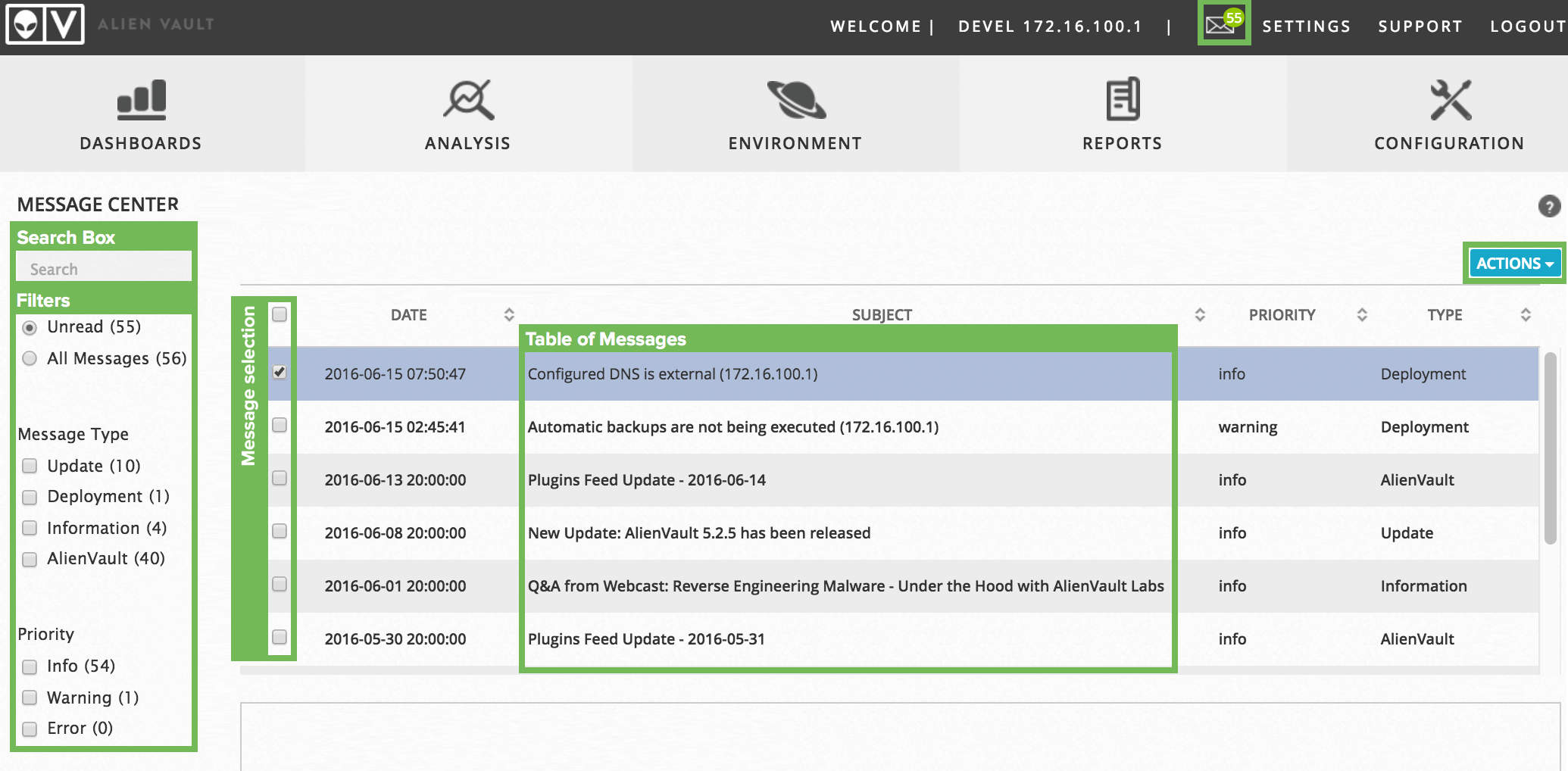Screen dimensions: 1568x771
Task: Open the Plugins Feed Update - 2016-06-14 message
Action: pos(647,480)
